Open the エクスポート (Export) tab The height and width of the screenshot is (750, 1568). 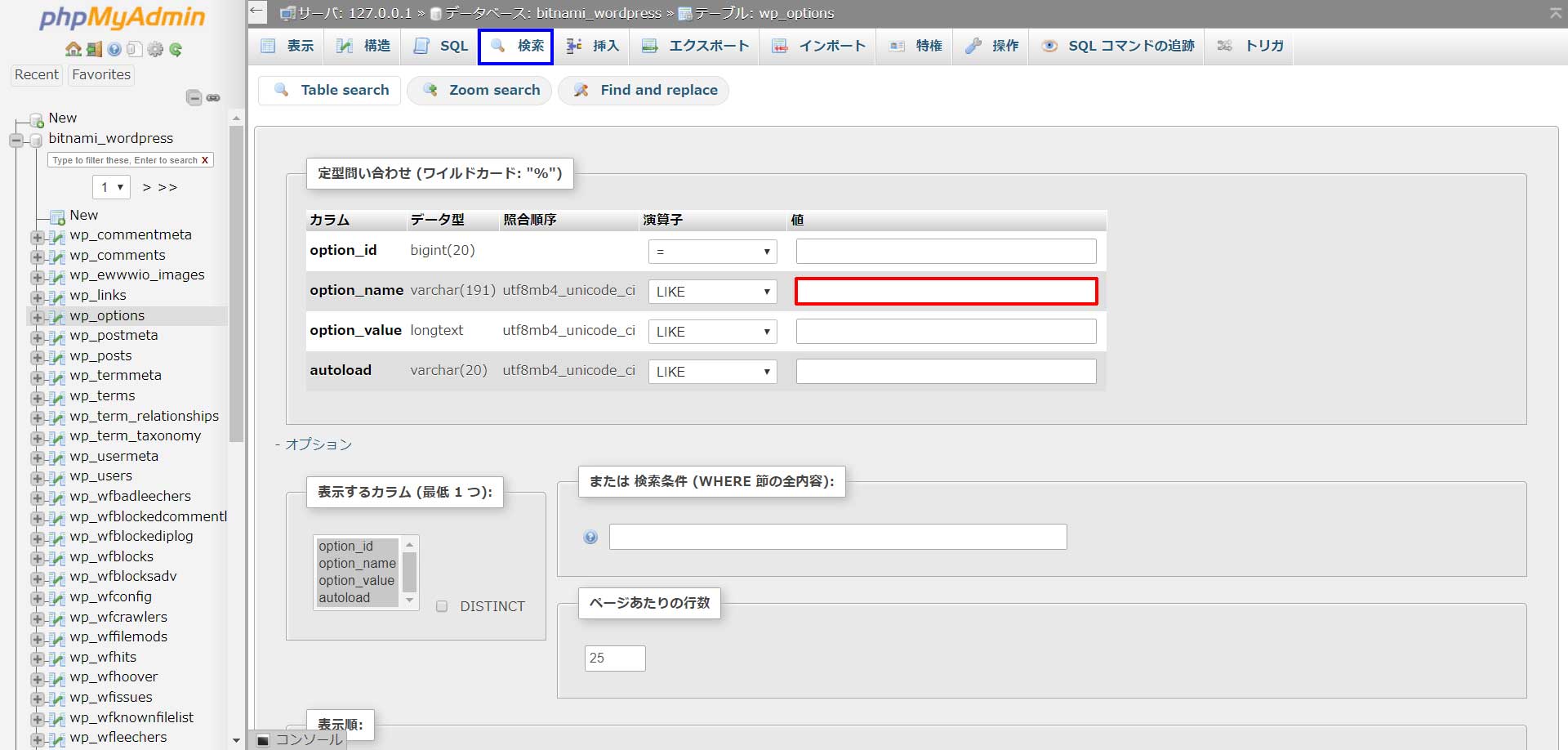[696, 46]
